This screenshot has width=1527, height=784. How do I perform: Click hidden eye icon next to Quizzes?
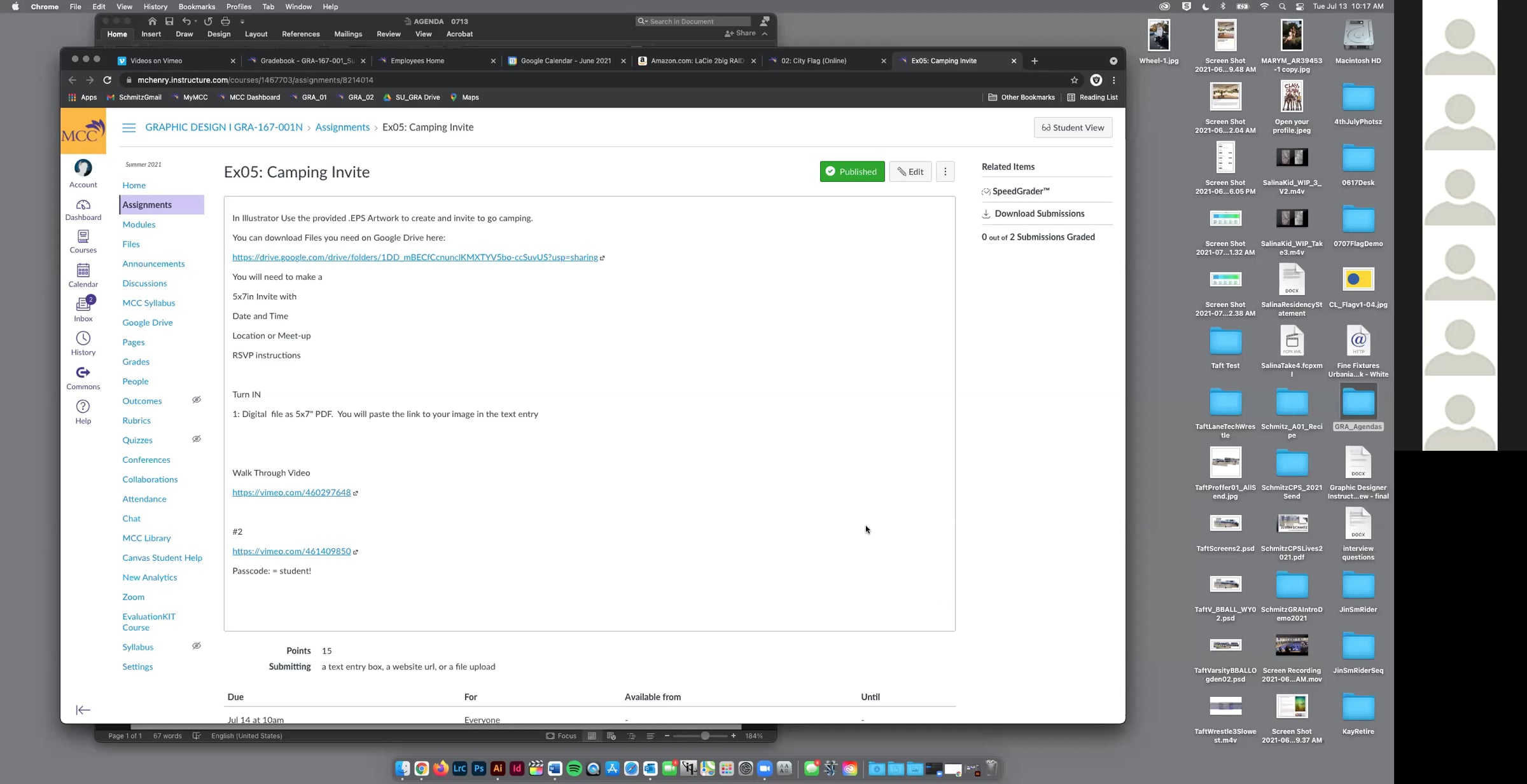(x=197, y=439)
